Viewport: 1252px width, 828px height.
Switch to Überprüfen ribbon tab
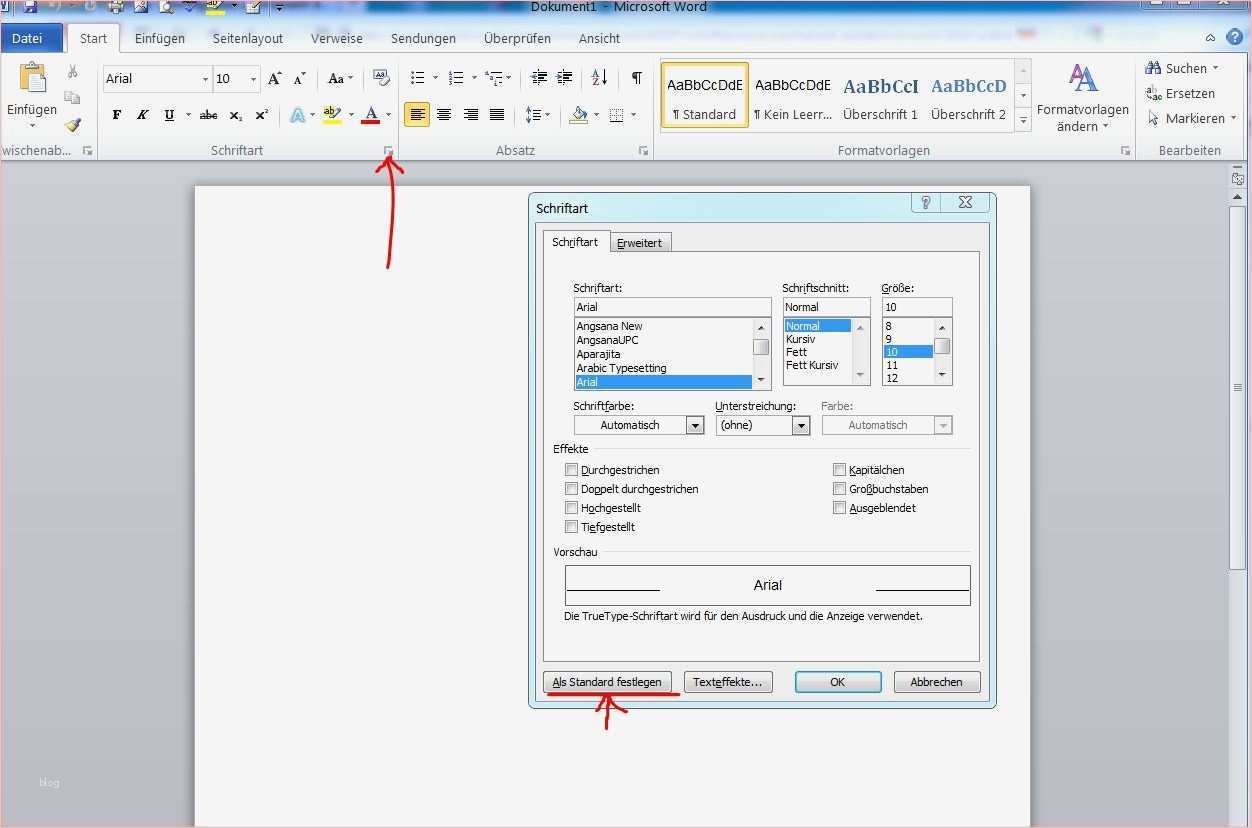517,38
